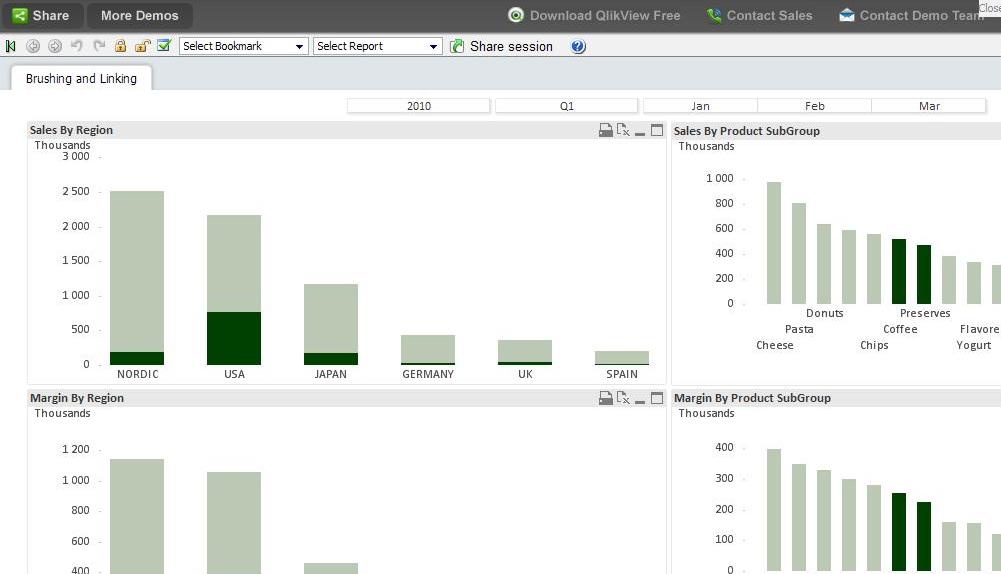Send Margin By Region to Excel
The image size is (1001, 574).
[x=623, y=398]
